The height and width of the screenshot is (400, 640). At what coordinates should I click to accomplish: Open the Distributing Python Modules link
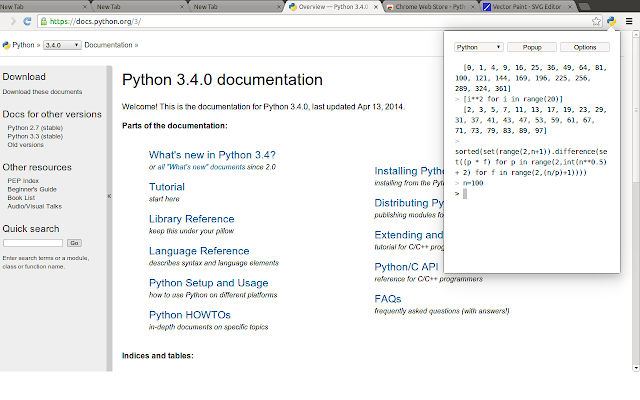pyautogui.click(x=409, y=203)
